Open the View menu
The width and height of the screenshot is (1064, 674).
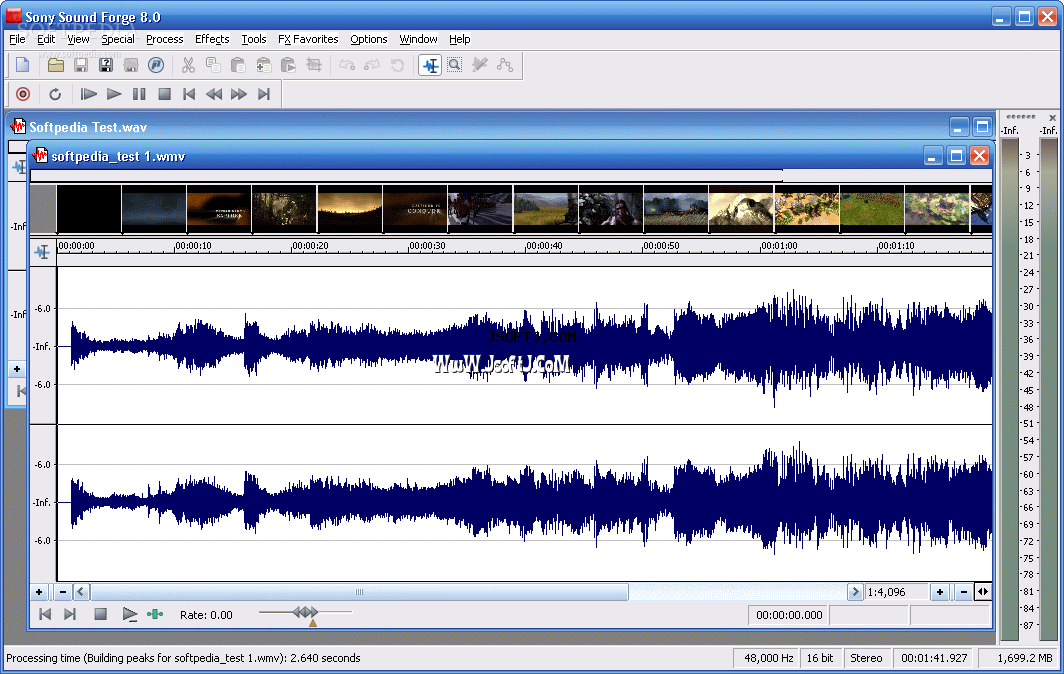click(78, 39)
